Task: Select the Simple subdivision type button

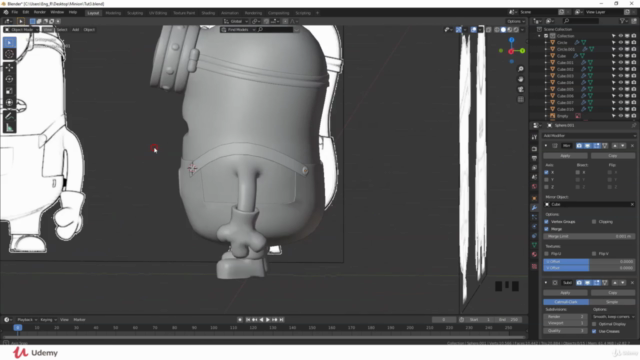Action: 612,302
